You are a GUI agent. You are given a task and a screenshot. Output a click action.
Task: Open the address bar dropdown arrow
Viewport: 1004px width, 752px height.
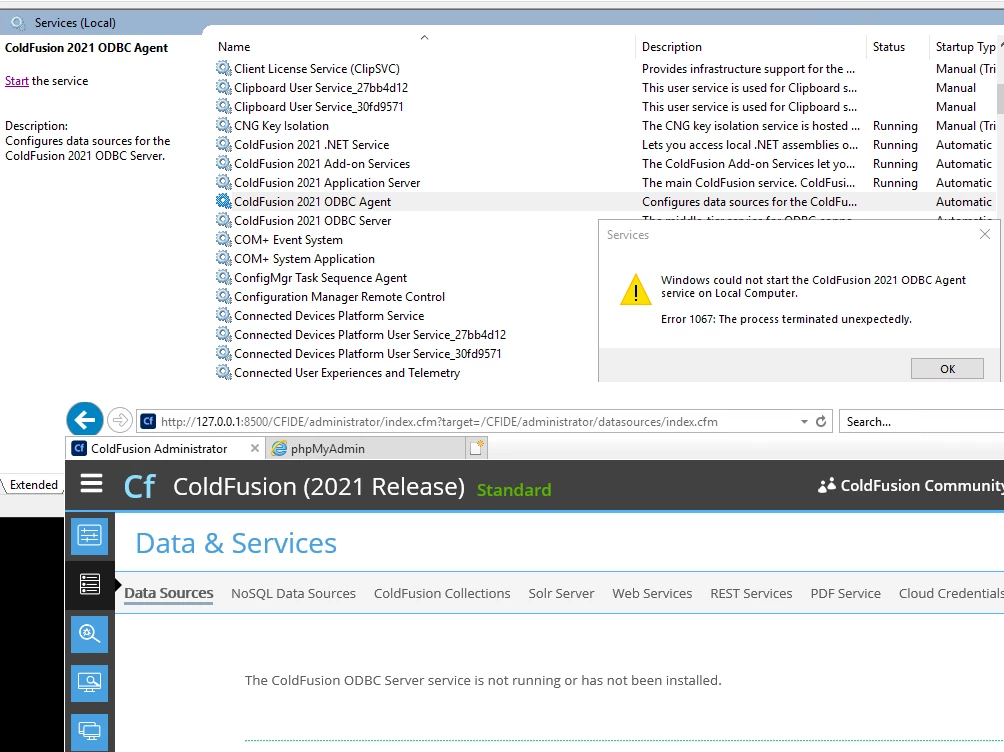click(804, 421)
